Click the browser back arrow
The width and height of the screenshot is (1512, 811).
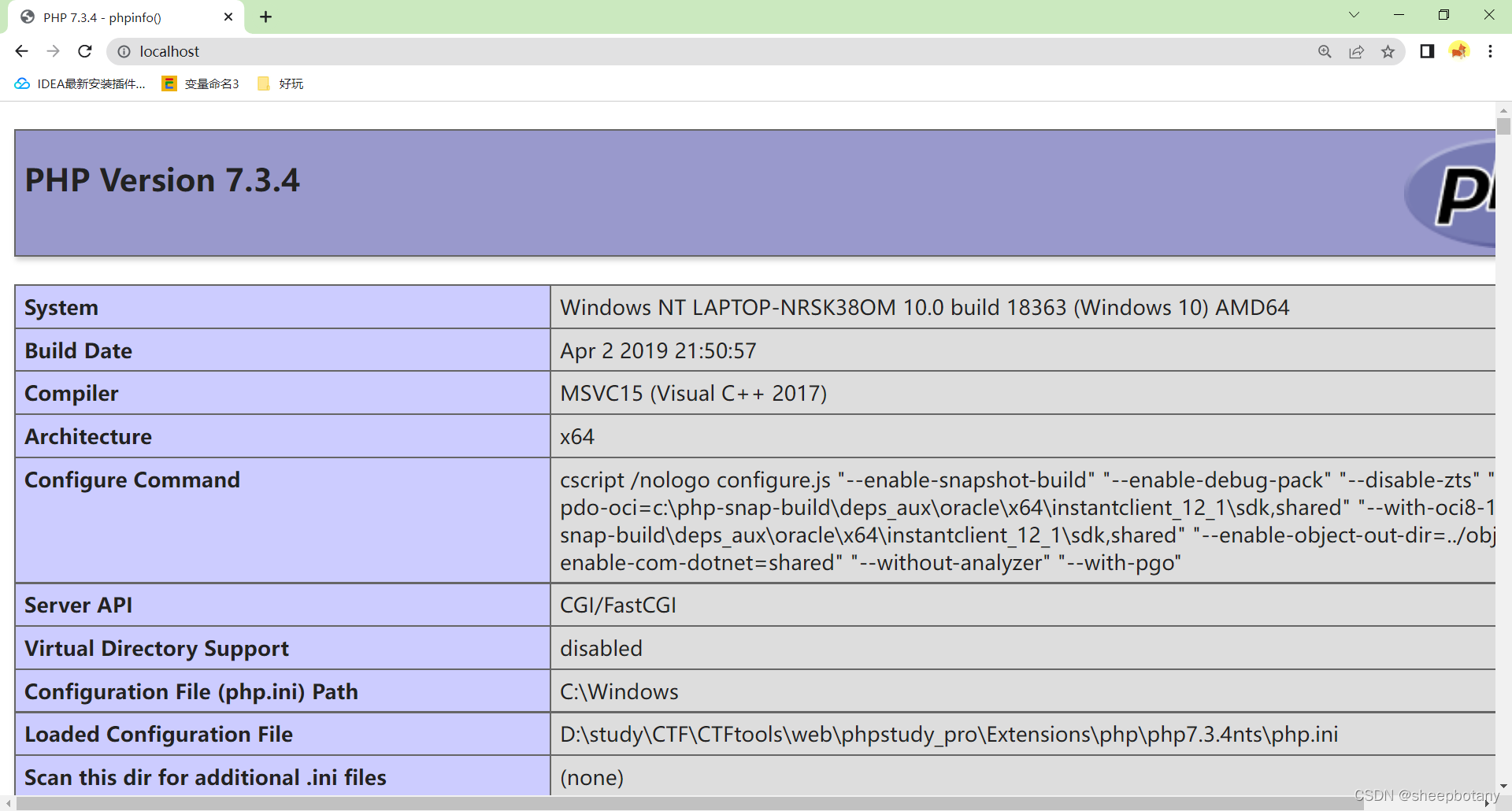[x=21, y=51]
